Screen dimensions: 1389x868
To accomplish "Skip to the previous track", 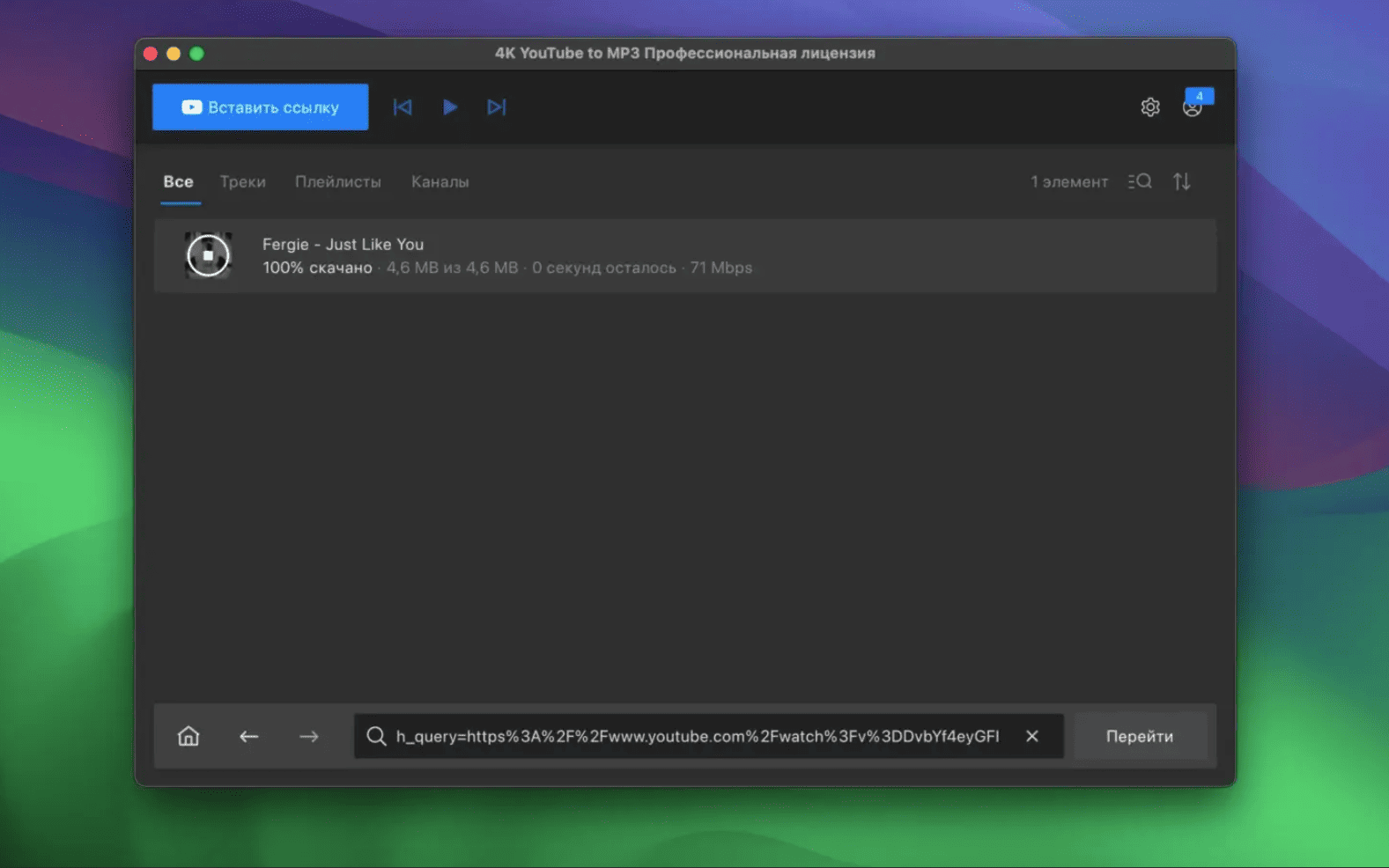I will point(403,107).
